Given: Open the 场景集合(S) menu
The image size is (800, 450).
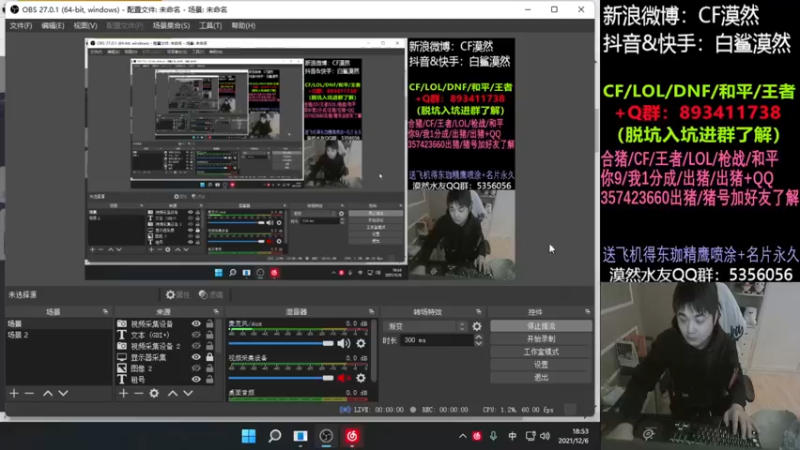Looking at the screenshot, I should 171,26.
